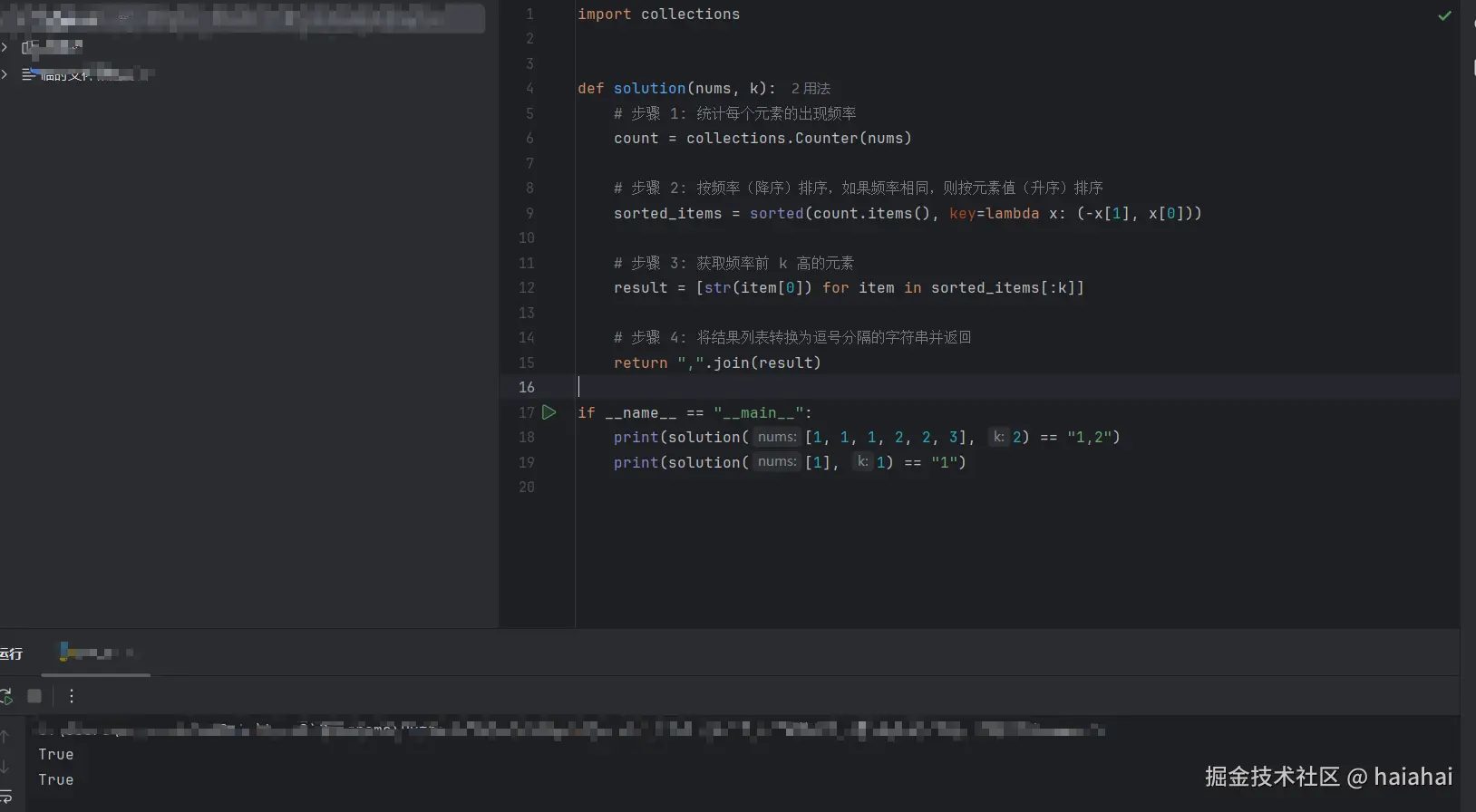Click line number 16 in the gutter
Viewport: 1476px width, 812px height.
(x=526, y=387)
